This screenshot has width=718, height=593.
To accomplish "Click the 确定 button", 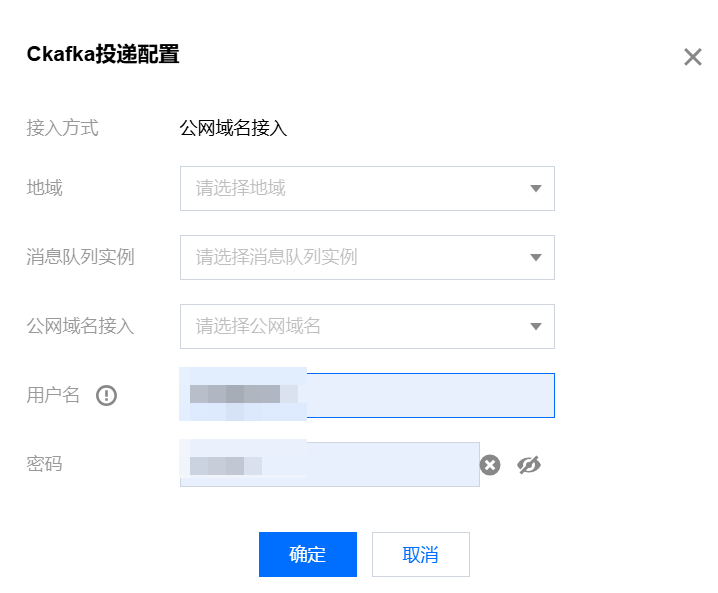I will 308,555.
